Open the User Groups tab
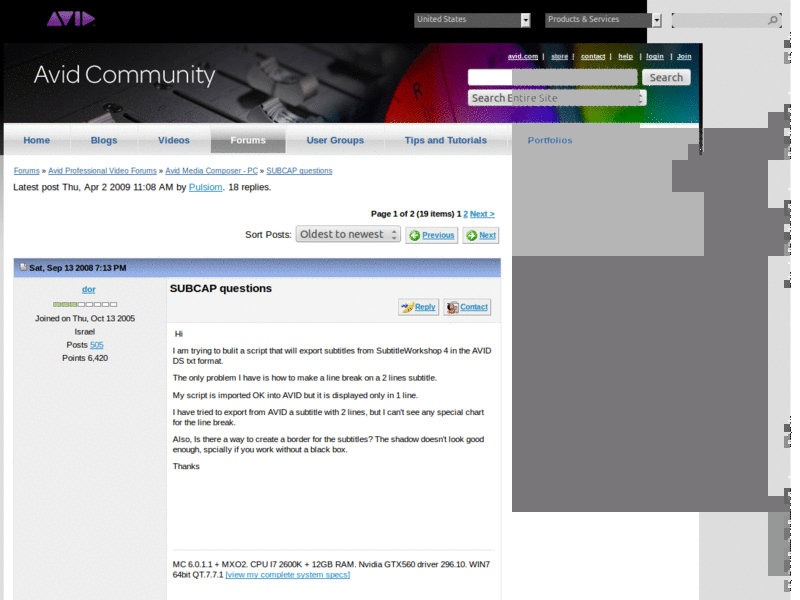 335,140
